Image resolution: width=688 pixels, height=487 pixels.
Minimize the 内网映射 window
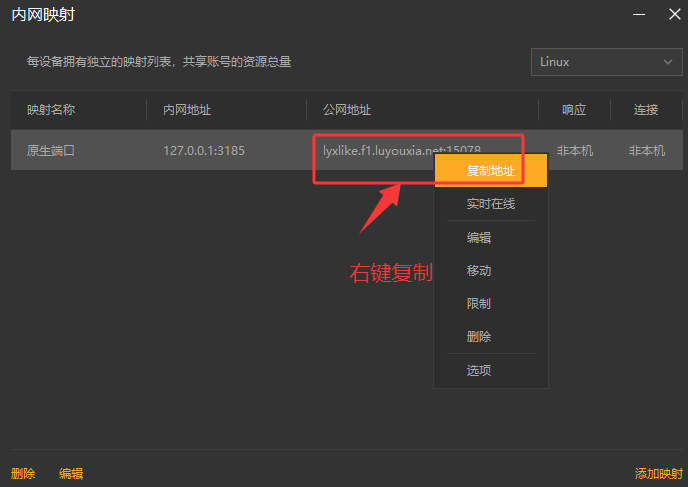639,14
